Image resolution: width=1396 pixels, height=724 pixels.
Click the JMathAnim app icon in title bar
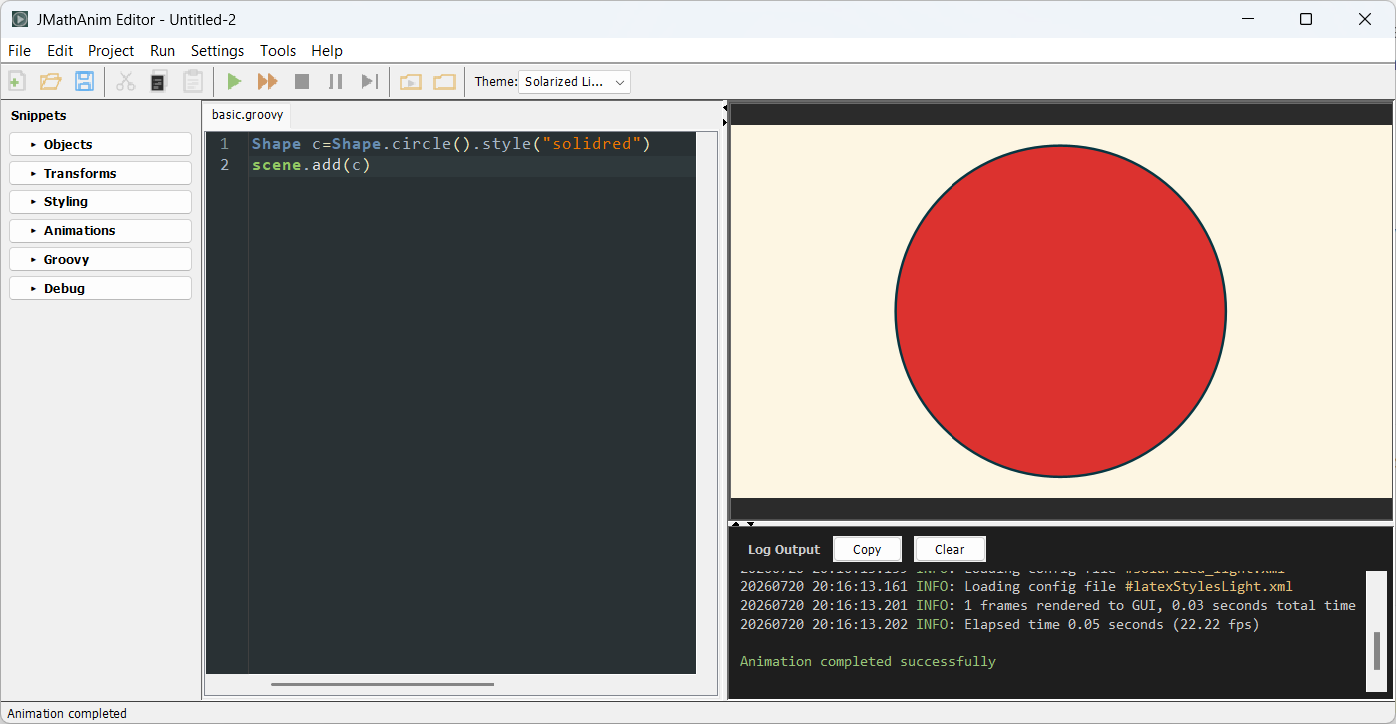pyautogui.click(x=19, y=19)
